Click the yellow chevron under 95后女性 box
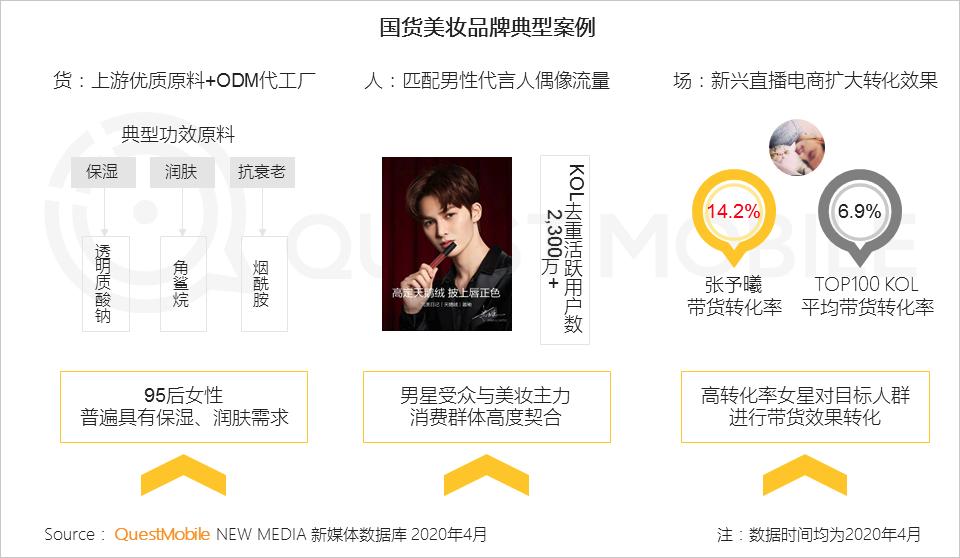Image resolution: width=960 pixels, height=558 pixels. pos(183,475)
